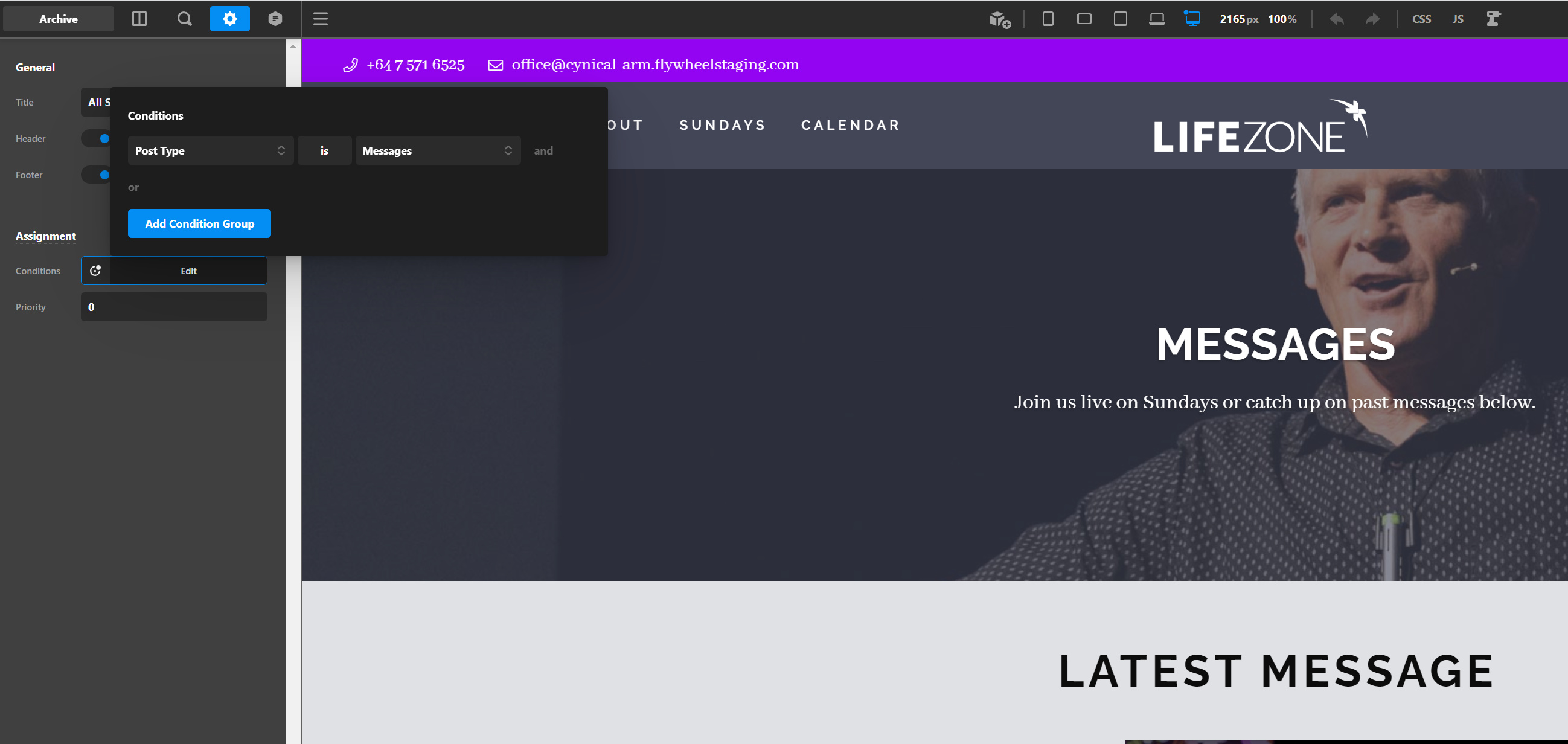The image size is (1568, 744).
Task: Open the hamburger menu icon
Action: [x=321, y=19]
